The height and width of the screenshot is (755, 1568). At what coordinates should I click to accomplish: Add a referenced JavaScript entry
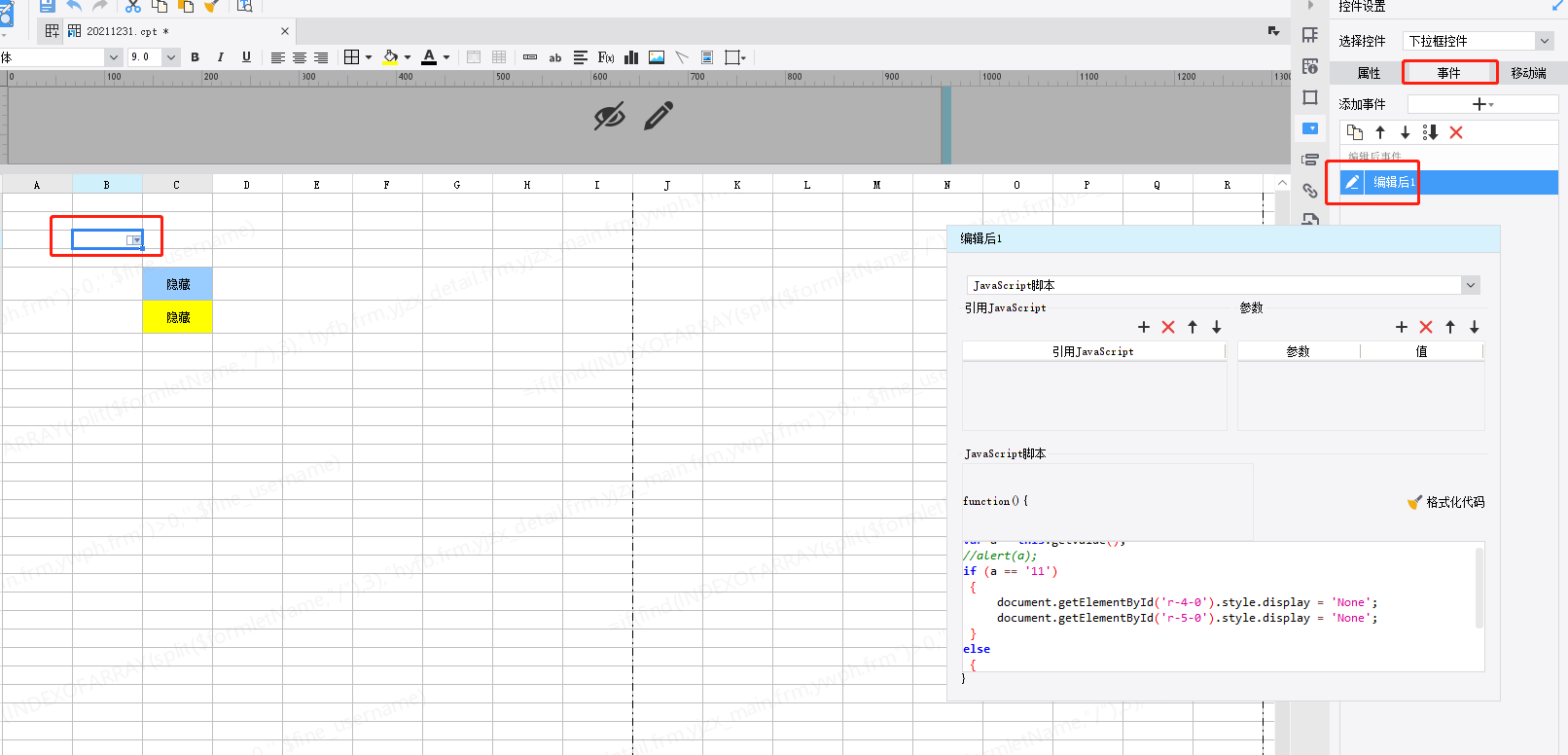[1144, 327]
